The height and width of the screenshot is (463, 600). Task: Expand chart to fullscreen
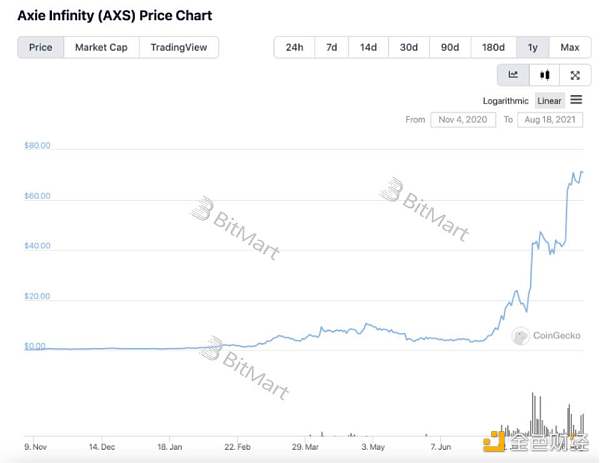pyautogui.click(x=575, y=74)
